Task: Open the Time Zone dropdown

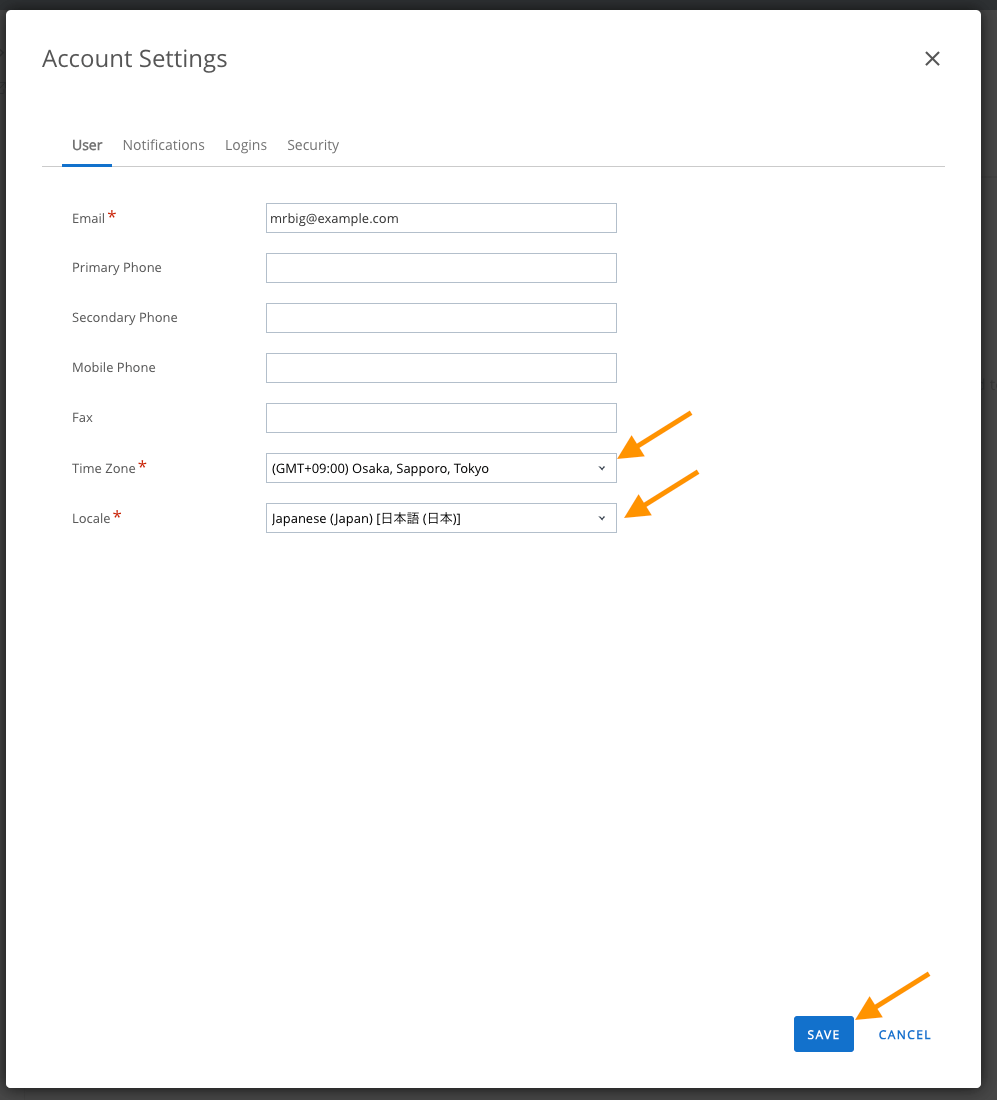Action: click(x=441, y=468)
